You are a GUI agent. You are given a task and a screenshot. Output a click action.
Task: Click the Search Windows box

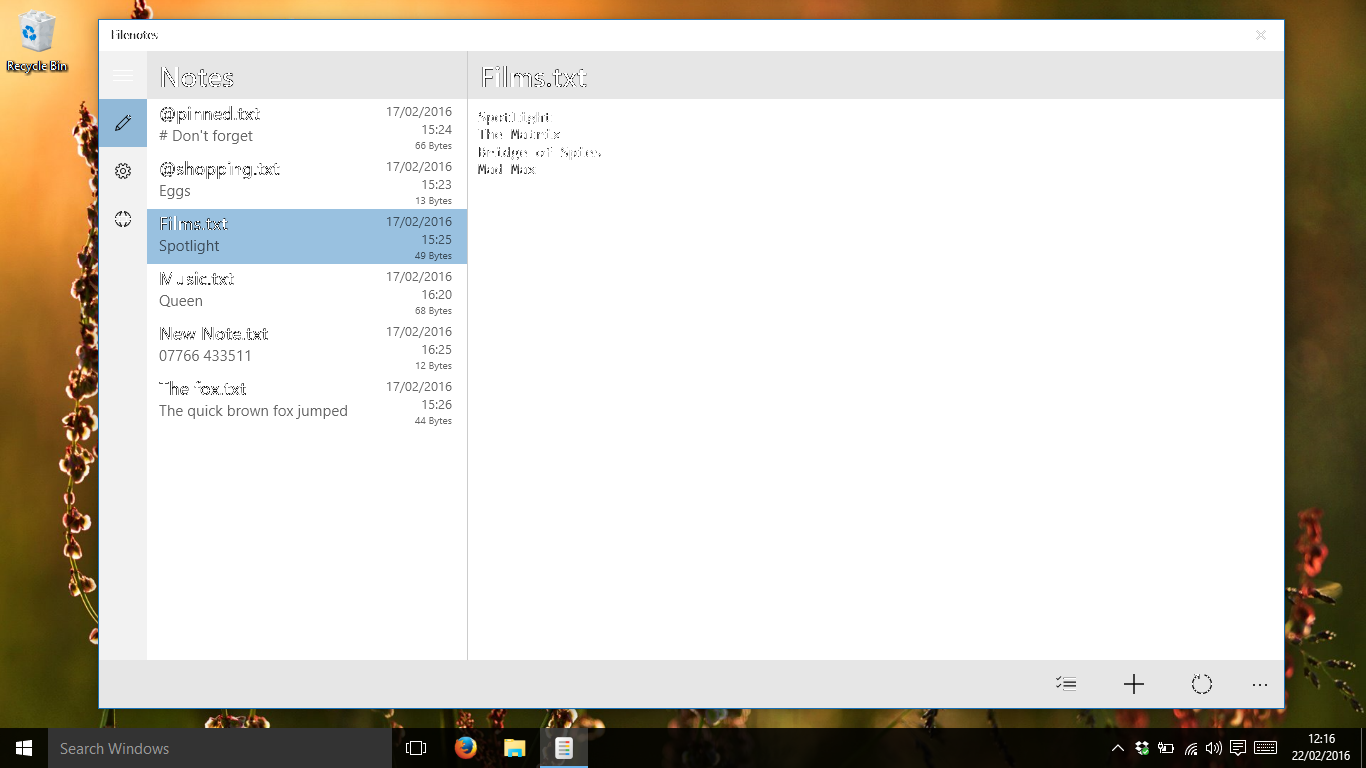pyautogui.click(x=220, y=748)
